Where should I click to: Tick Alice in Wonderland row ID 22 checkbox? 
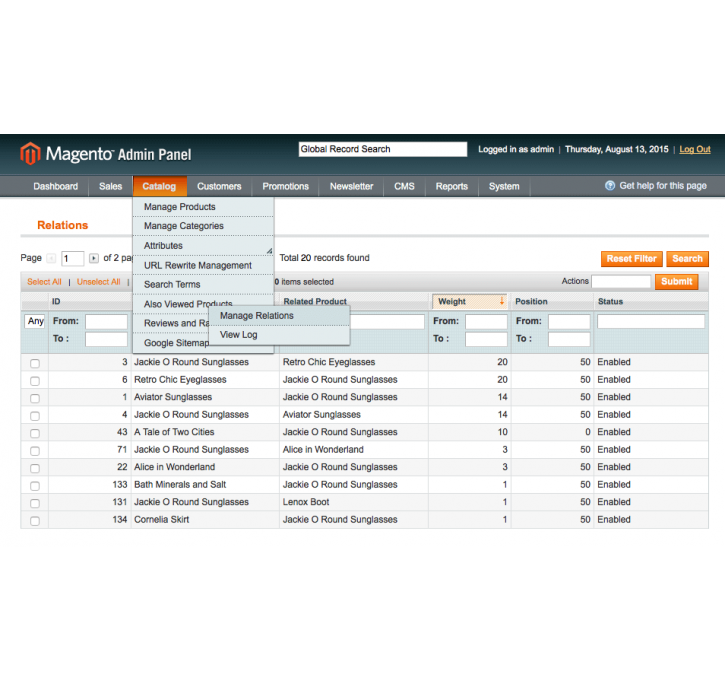click(35, 468)
